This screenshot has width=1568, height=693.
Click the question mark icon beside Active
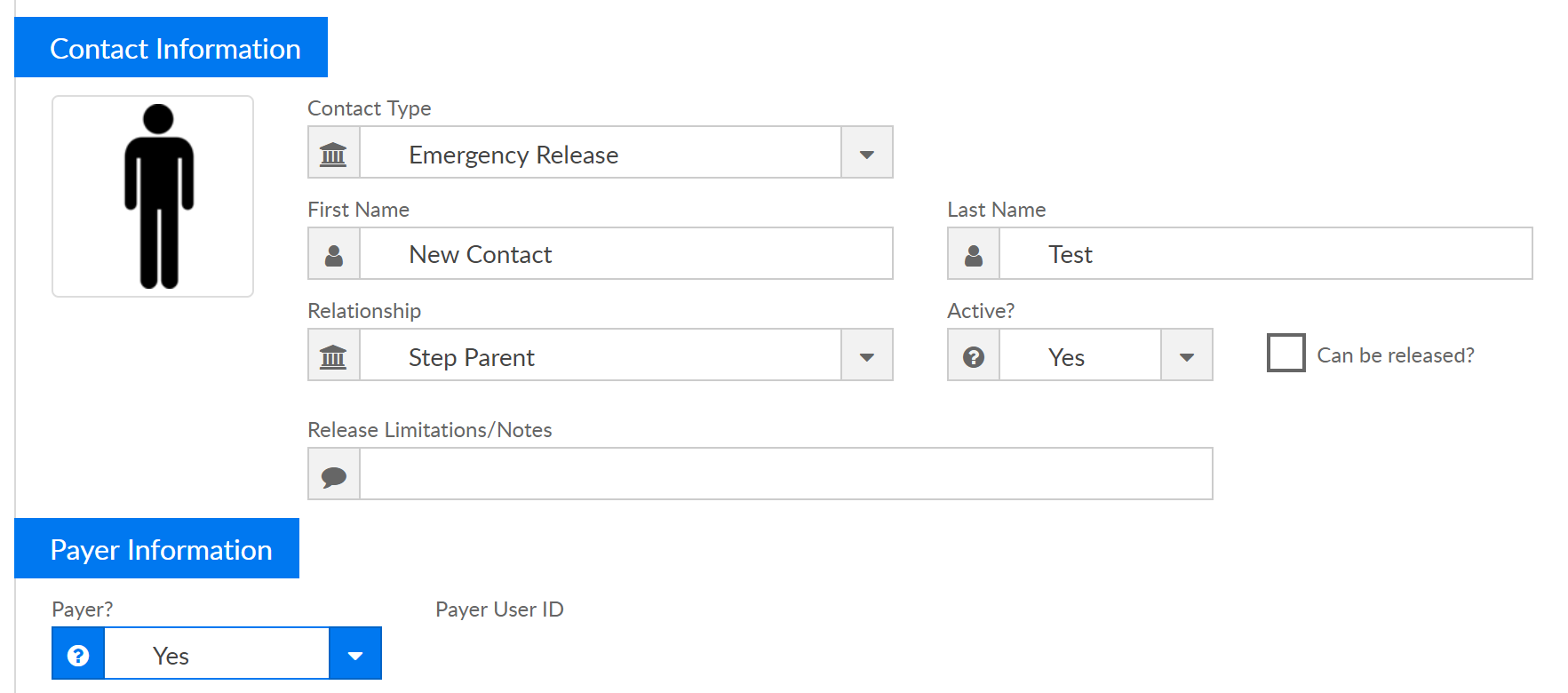pyautogui.click(x=974, y=356)
